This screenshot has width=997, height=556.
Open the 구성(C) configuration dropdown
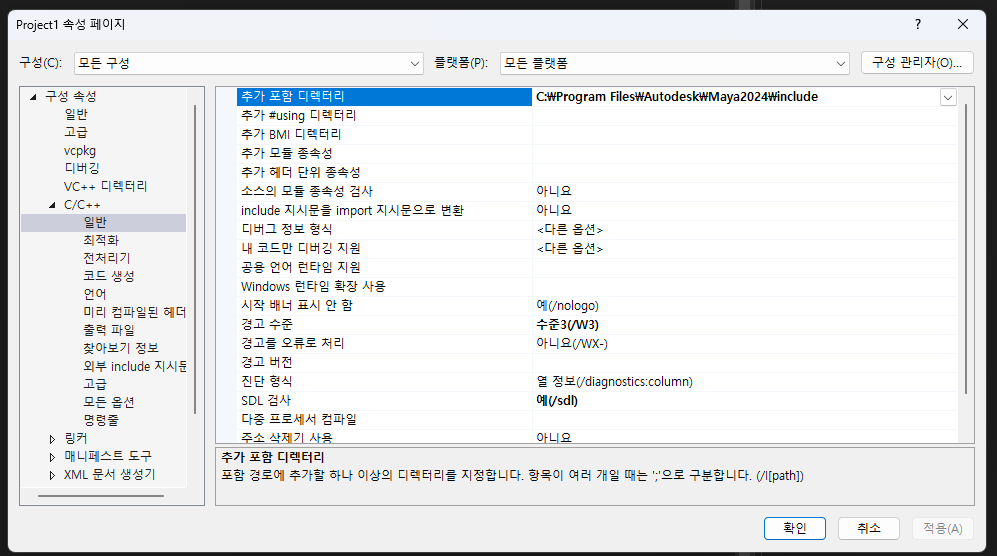tap(249, 64)
